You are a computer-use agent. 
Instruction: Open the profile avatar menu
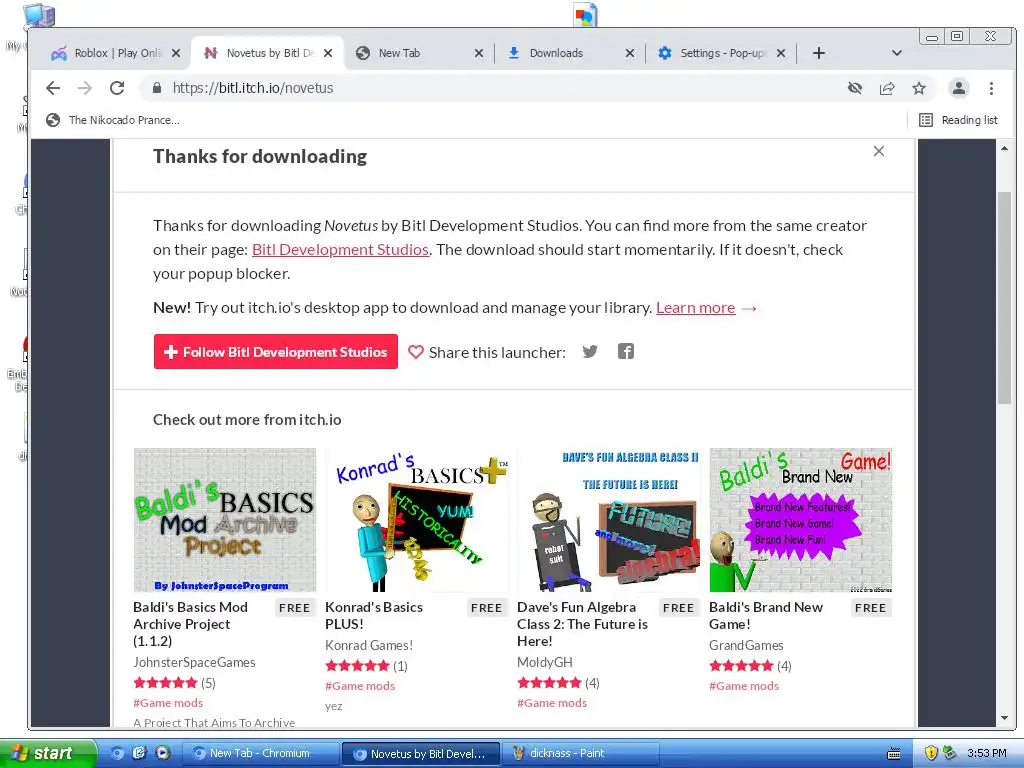(959, 88)
